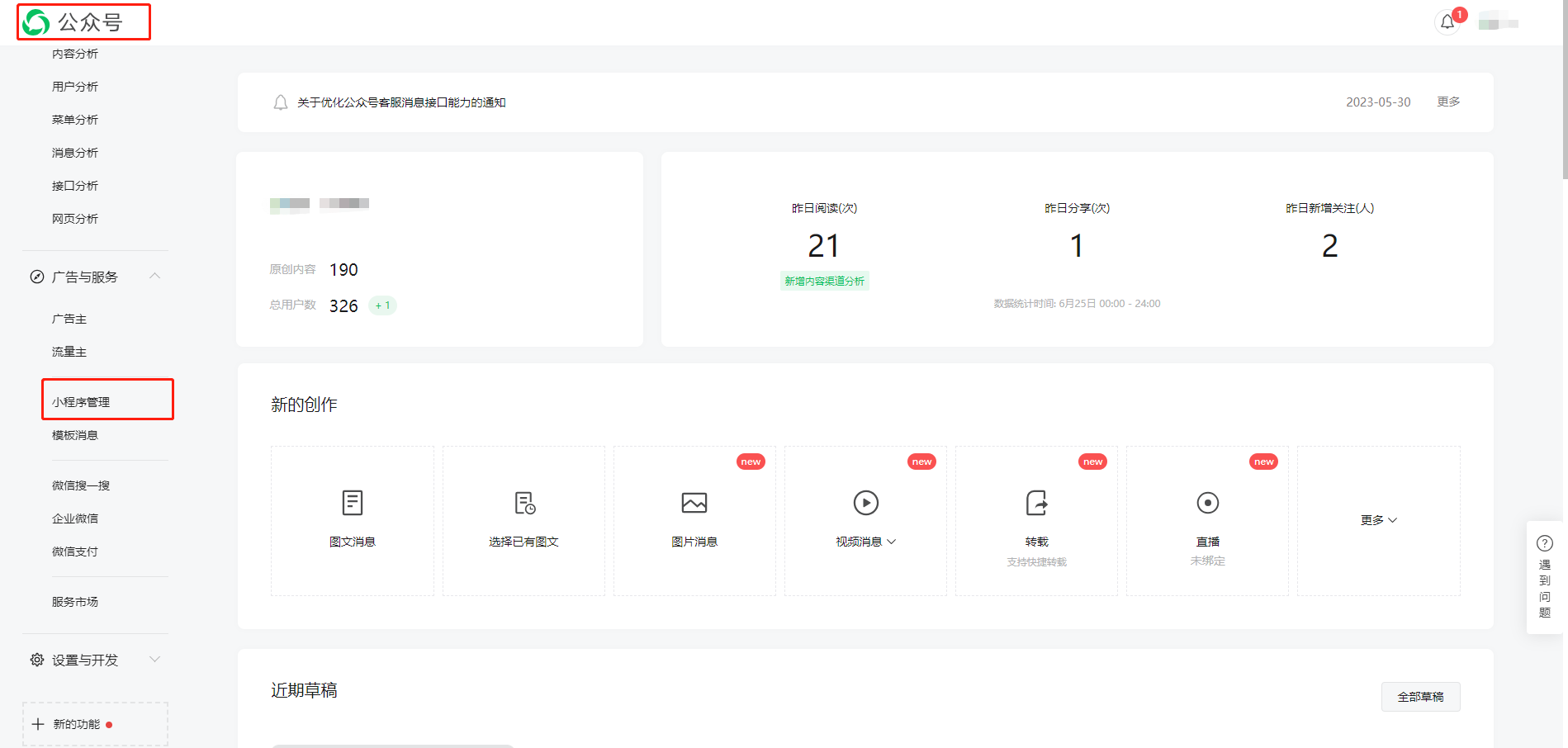Click the 新增内容渠道分析 green tag
The height and width of the screenshot is (748, 1568).
coord(824,282)
